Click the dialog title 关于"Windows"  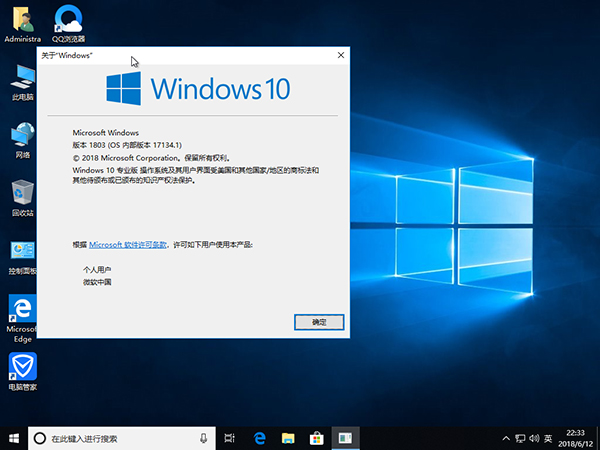coord(67,55)
